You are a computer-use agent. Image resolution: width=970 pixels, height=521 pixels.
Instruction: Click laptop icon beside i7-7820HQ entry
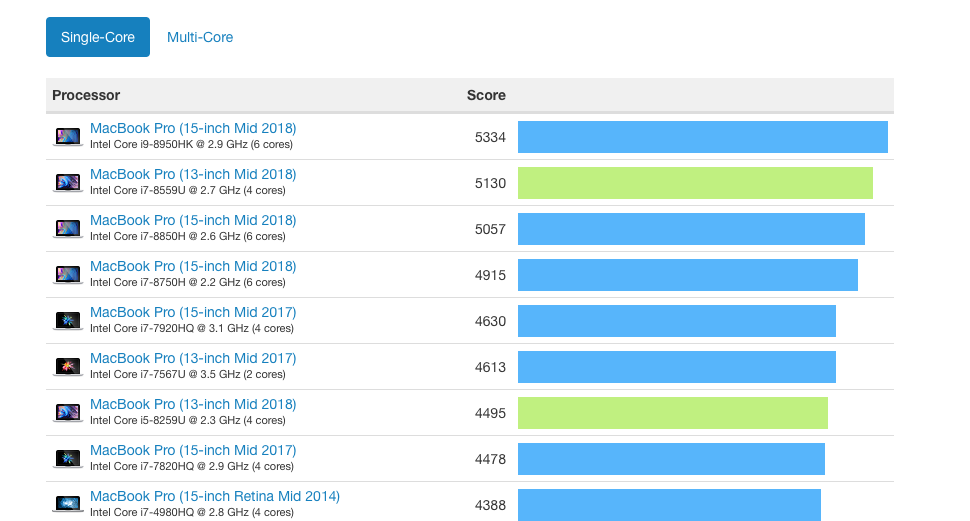pos(68,459)
